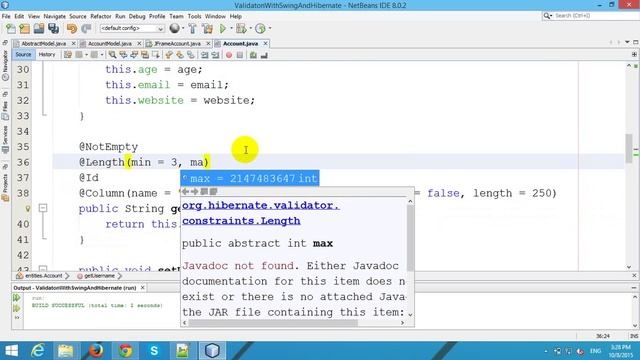Click the Search (Ctrl+I) field
640x360 pixels.
(592, 16)
